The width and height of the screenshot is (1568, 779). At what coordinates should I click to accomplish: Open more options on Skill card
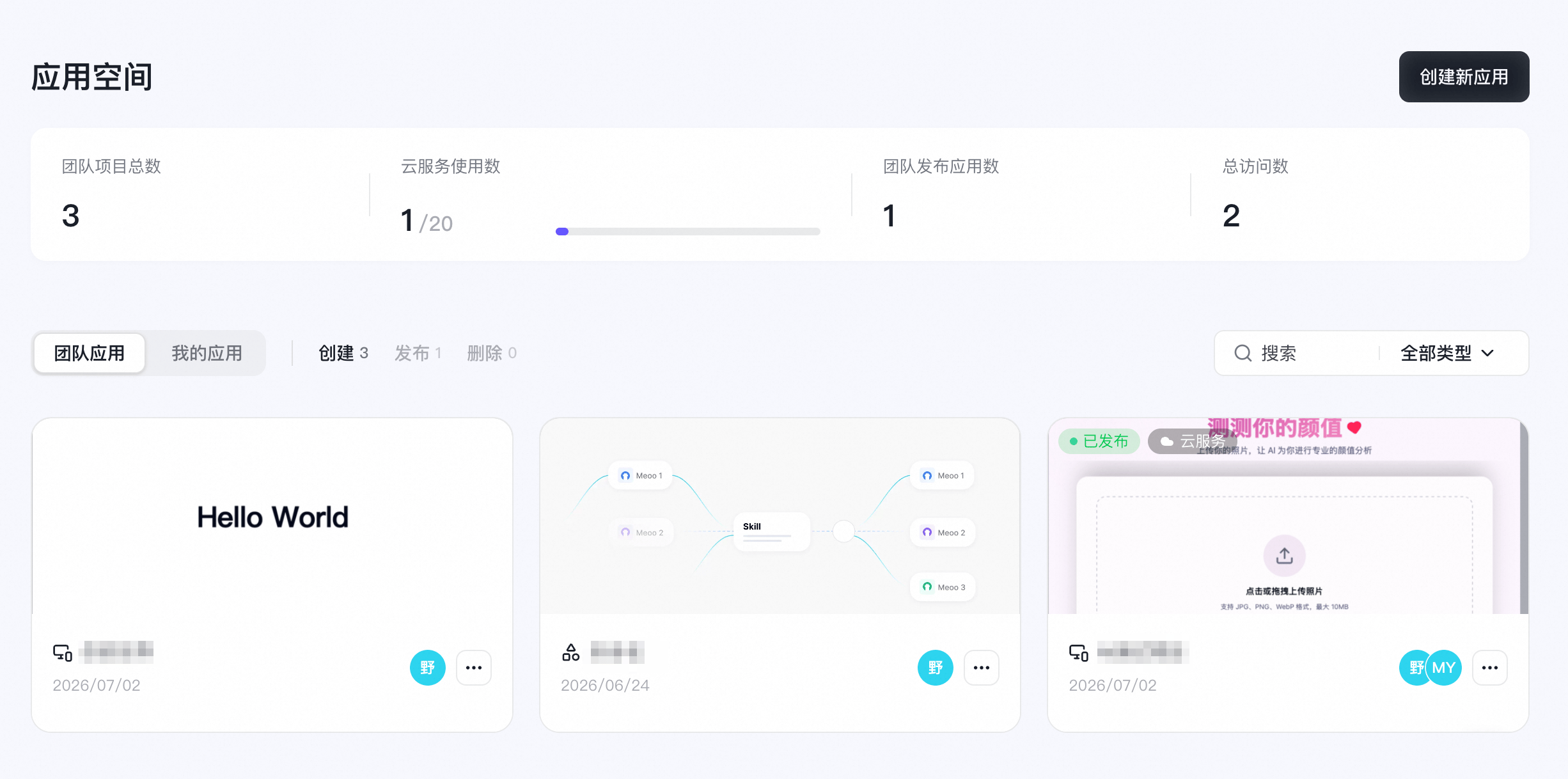(x=982, y=668)
